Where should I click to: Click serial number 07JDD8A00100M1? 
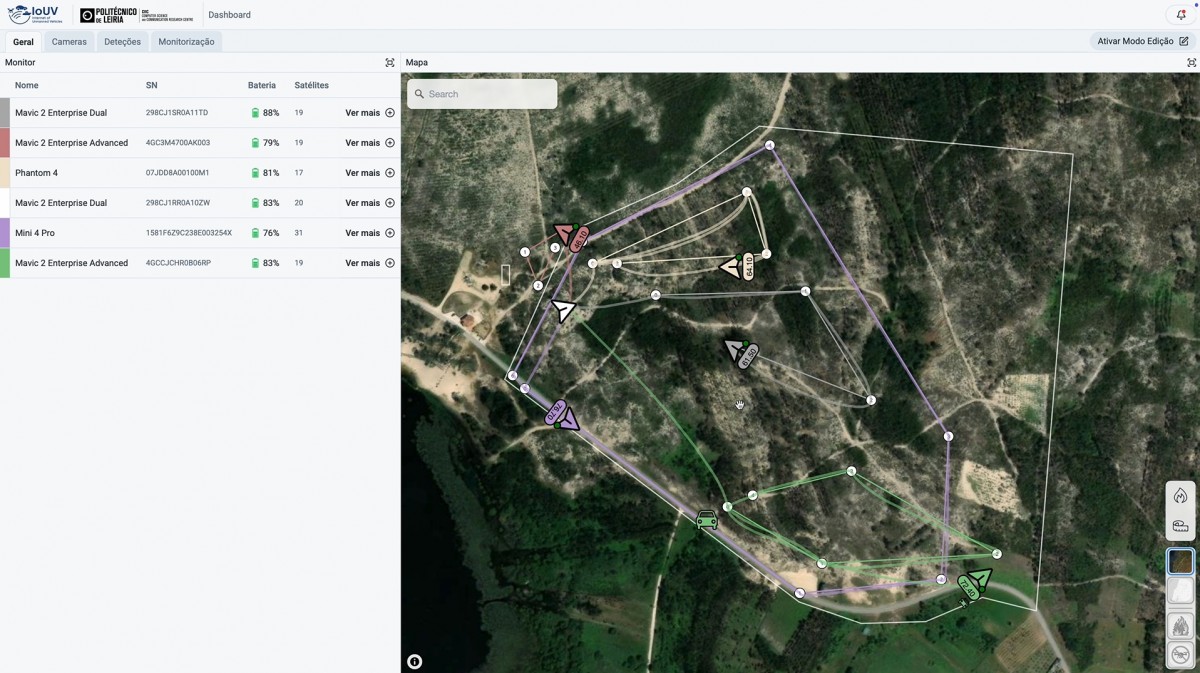[178, 173]
